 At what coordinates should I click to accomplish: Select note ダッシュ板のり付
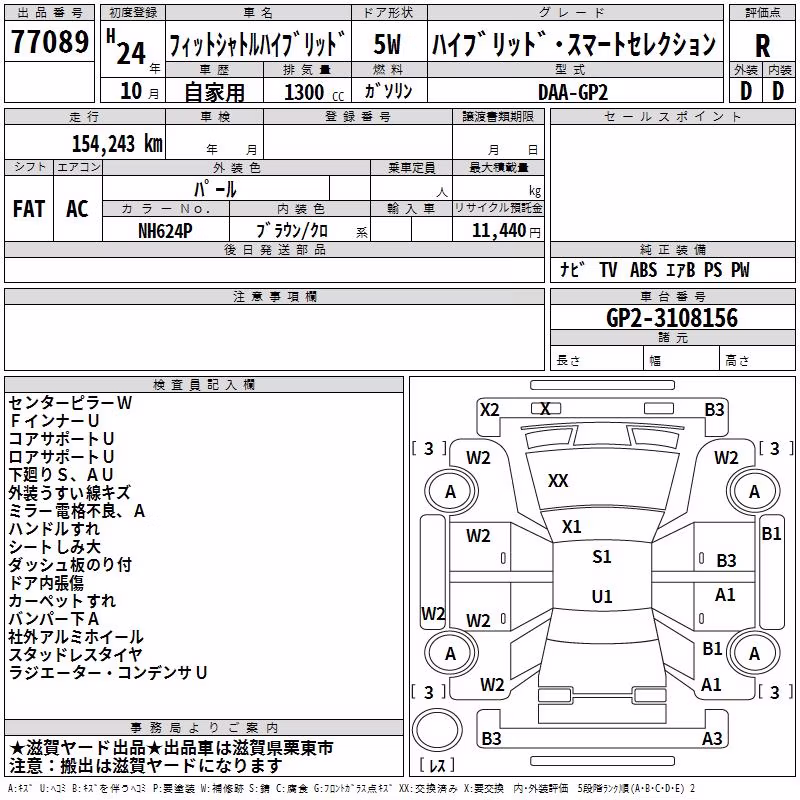[x=70, y=564]
